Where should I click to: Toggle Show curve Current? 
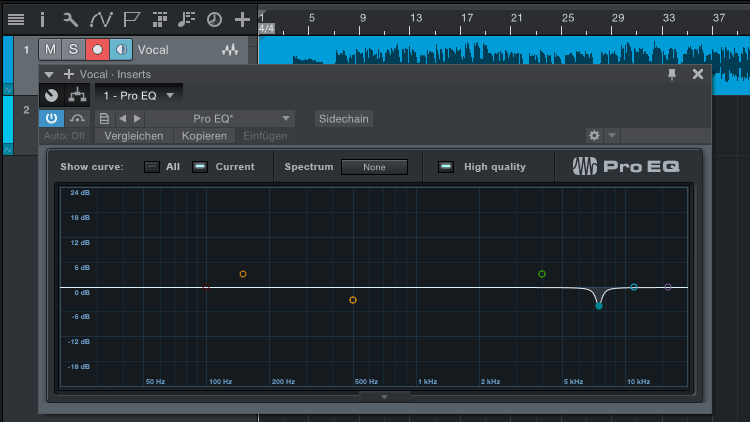click(200, 167)
